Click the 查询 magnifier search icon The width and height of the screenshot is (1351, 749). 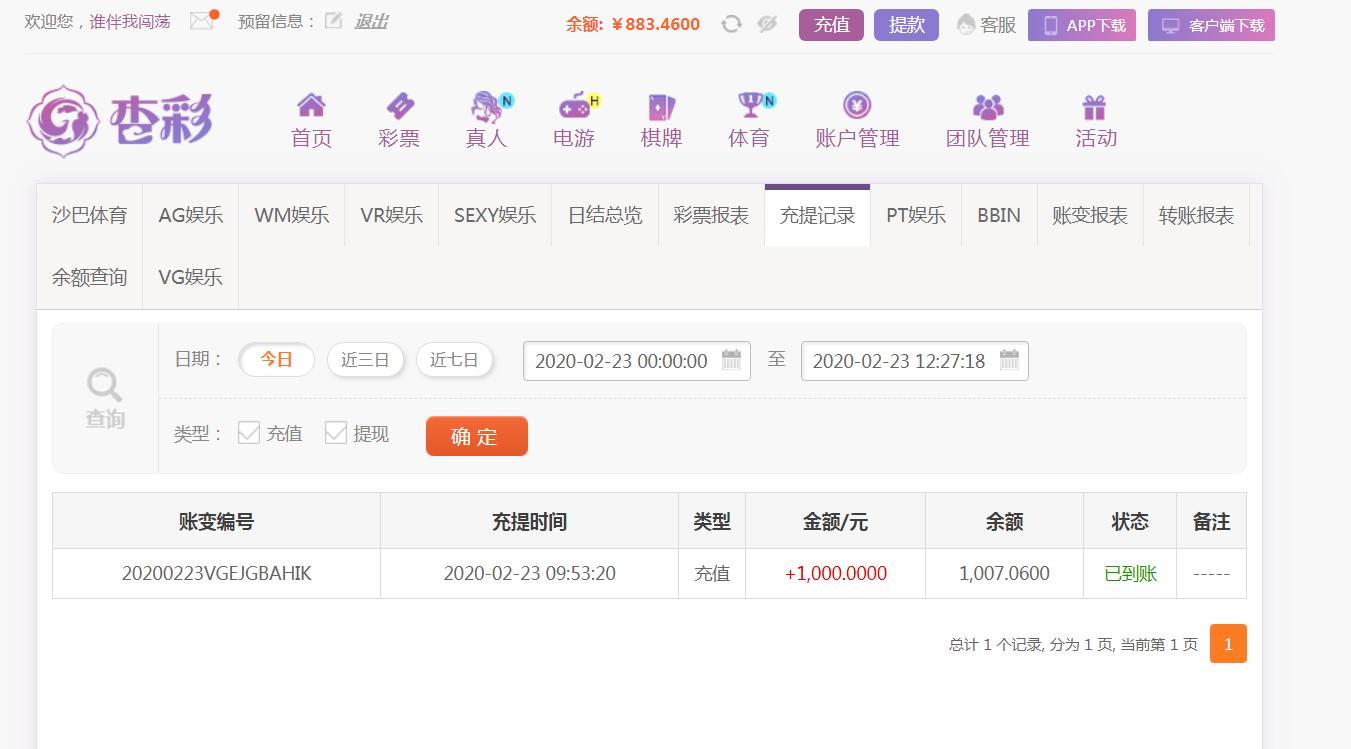[x=104, y=384]
